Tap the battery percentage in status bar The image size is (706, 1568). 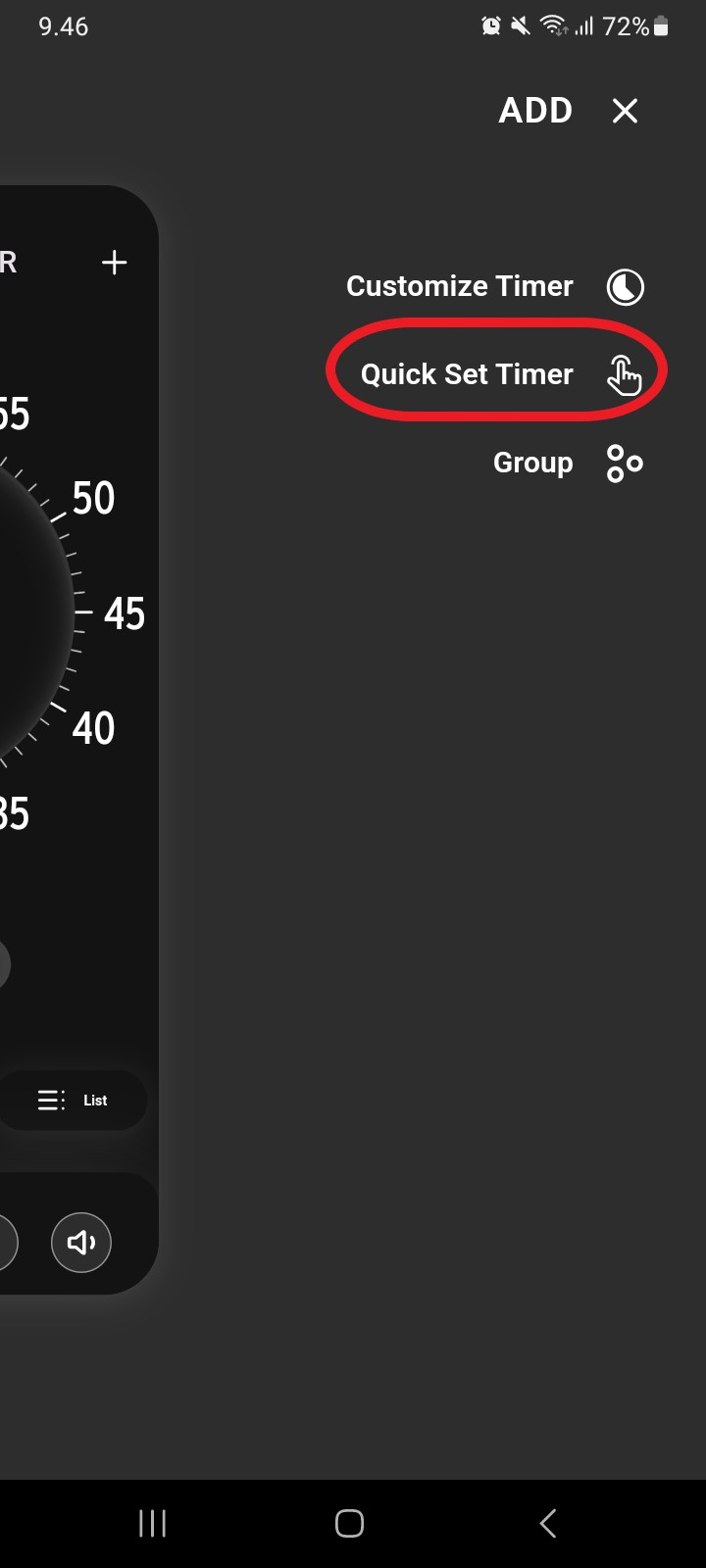(627, 26)
